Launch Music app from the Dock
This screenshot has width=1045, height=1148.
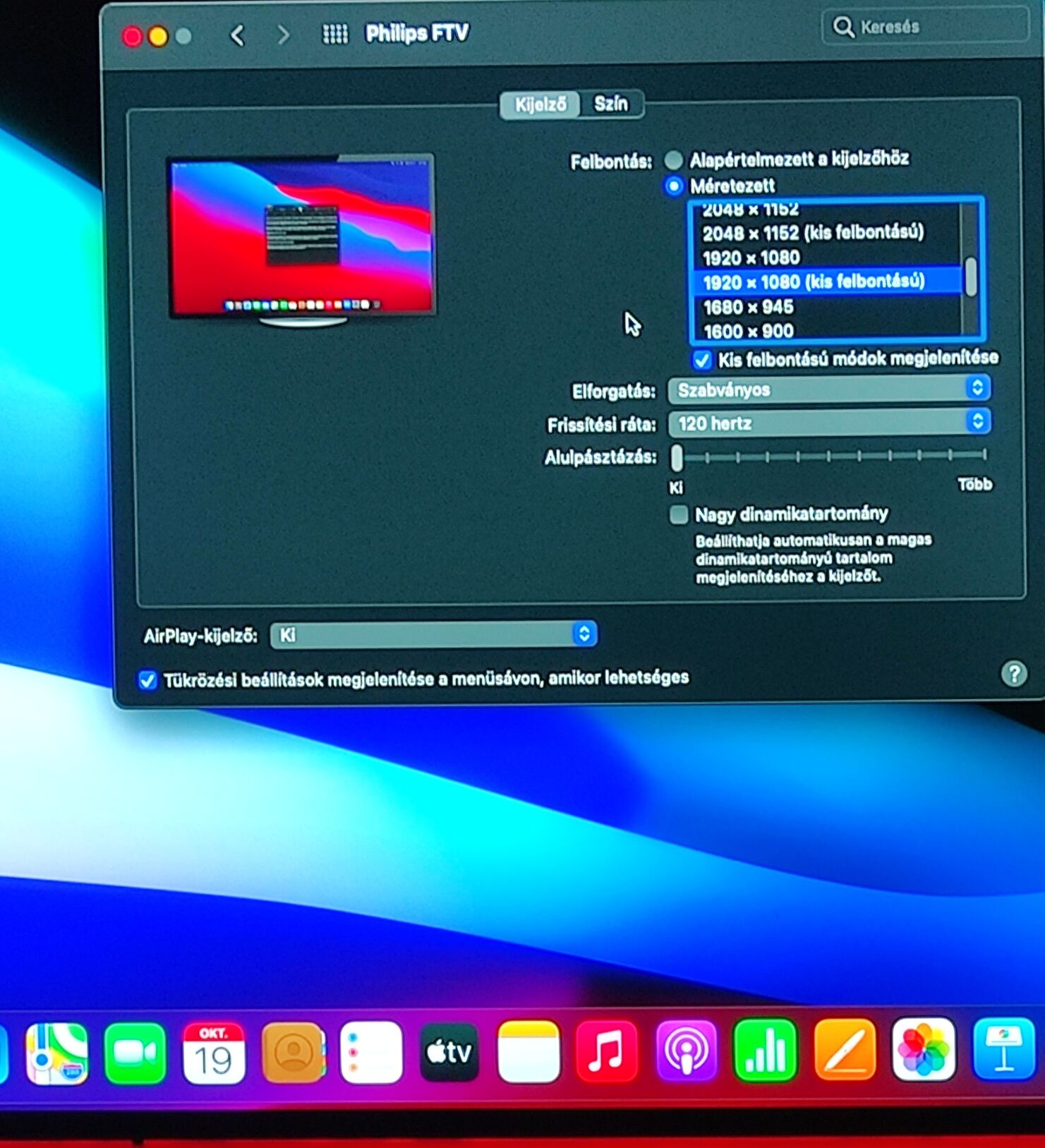tap(607, 1051)
